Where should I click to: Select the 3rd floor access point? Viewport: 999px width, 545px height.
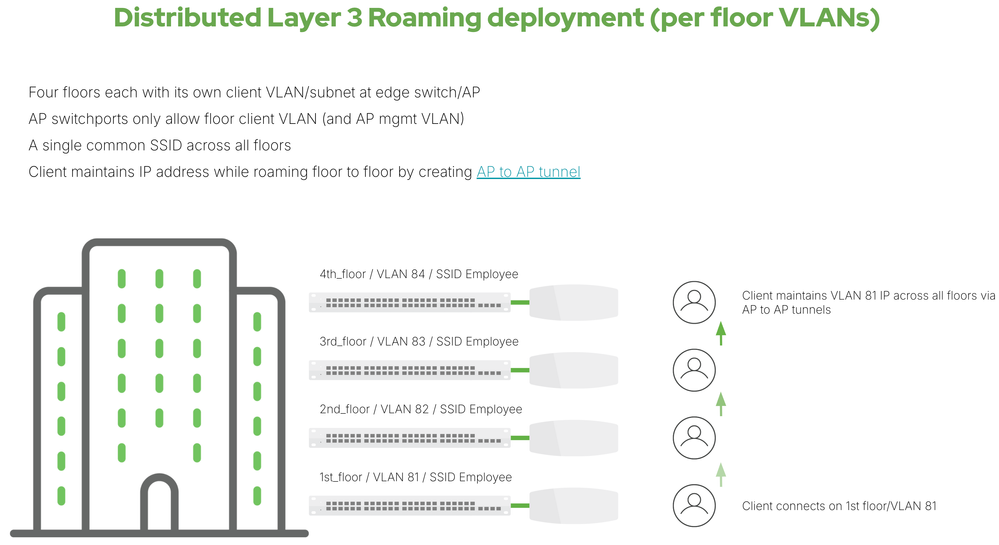tap(573, 369)
